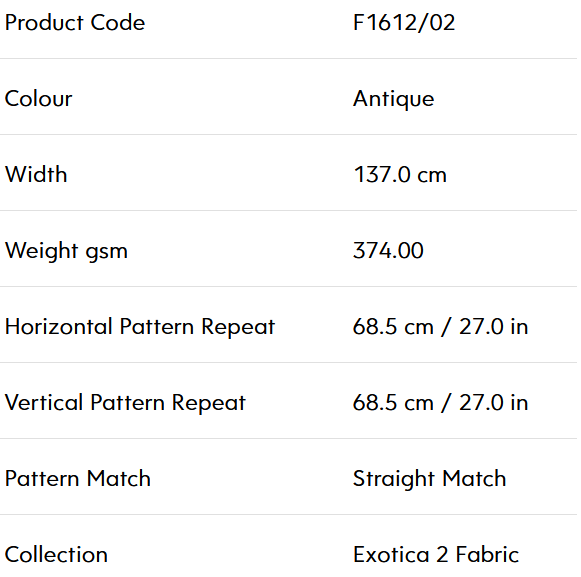Select the 374.00 weight value

pyautogui.click(x=388, y=251)
